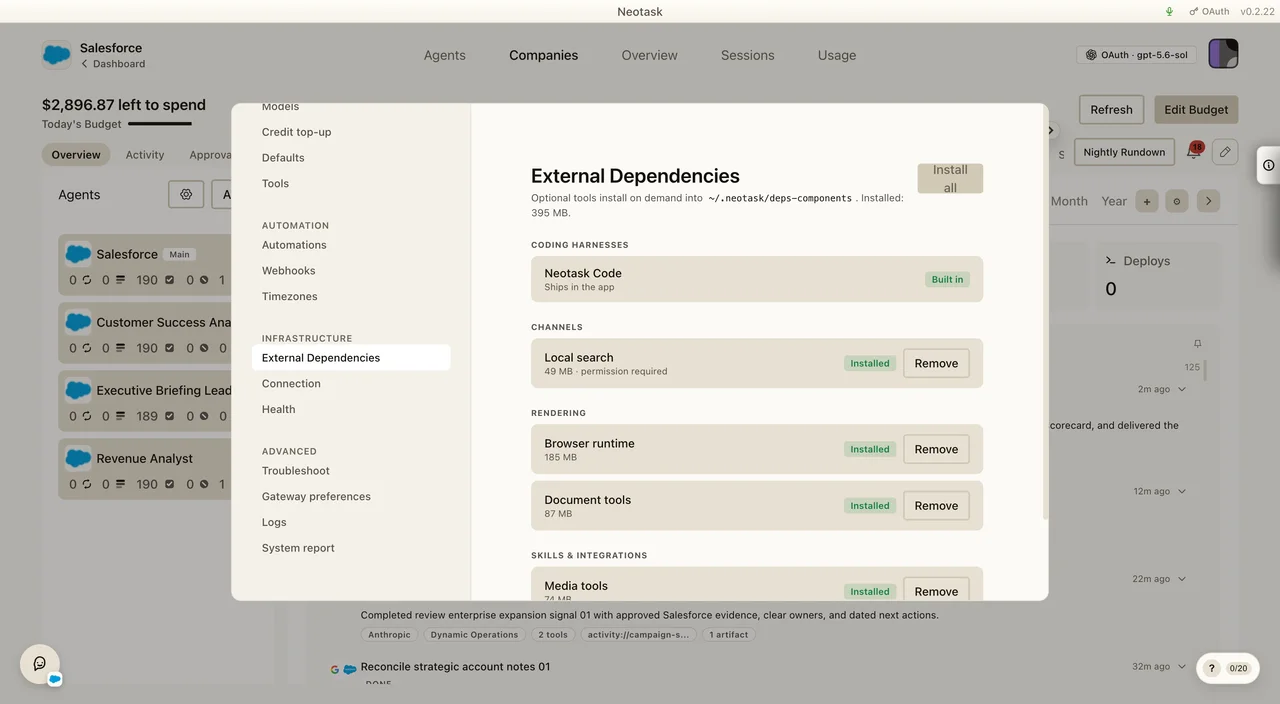The width and height of the screenshot is (1280, 704).
Task: Open the Usage tab
Action: (x=837, y=55)
